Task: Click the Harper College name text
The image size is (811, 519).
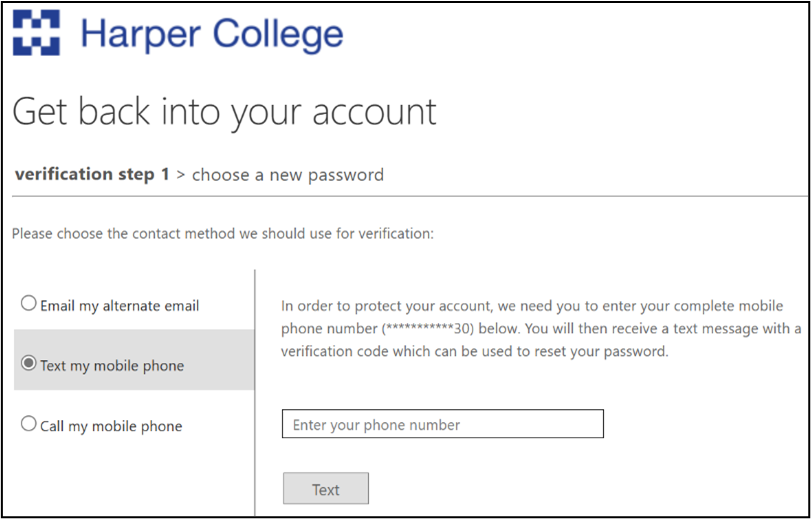Action: 212,34
